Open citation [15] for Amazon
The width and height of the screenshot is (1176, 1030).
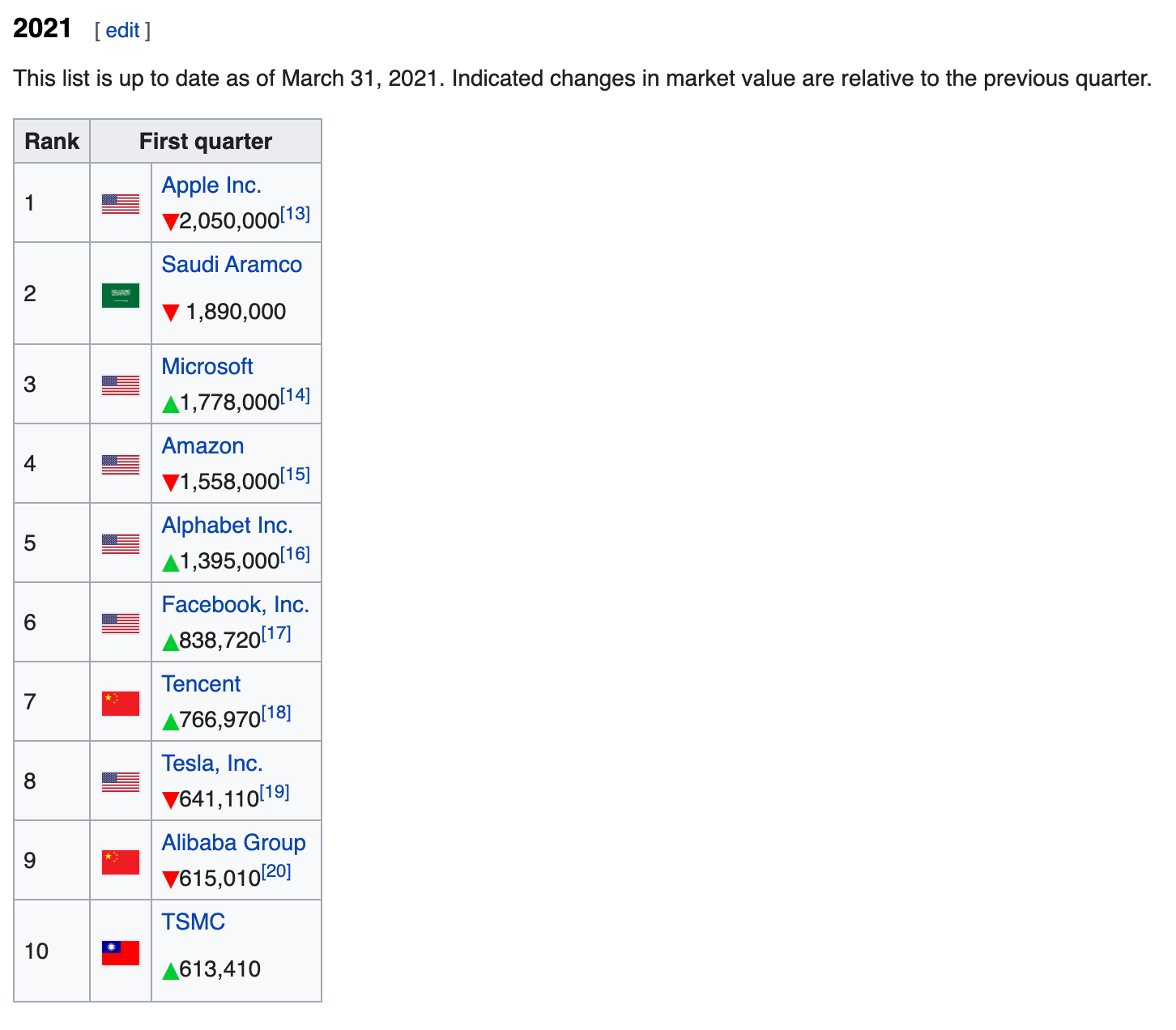295,475
